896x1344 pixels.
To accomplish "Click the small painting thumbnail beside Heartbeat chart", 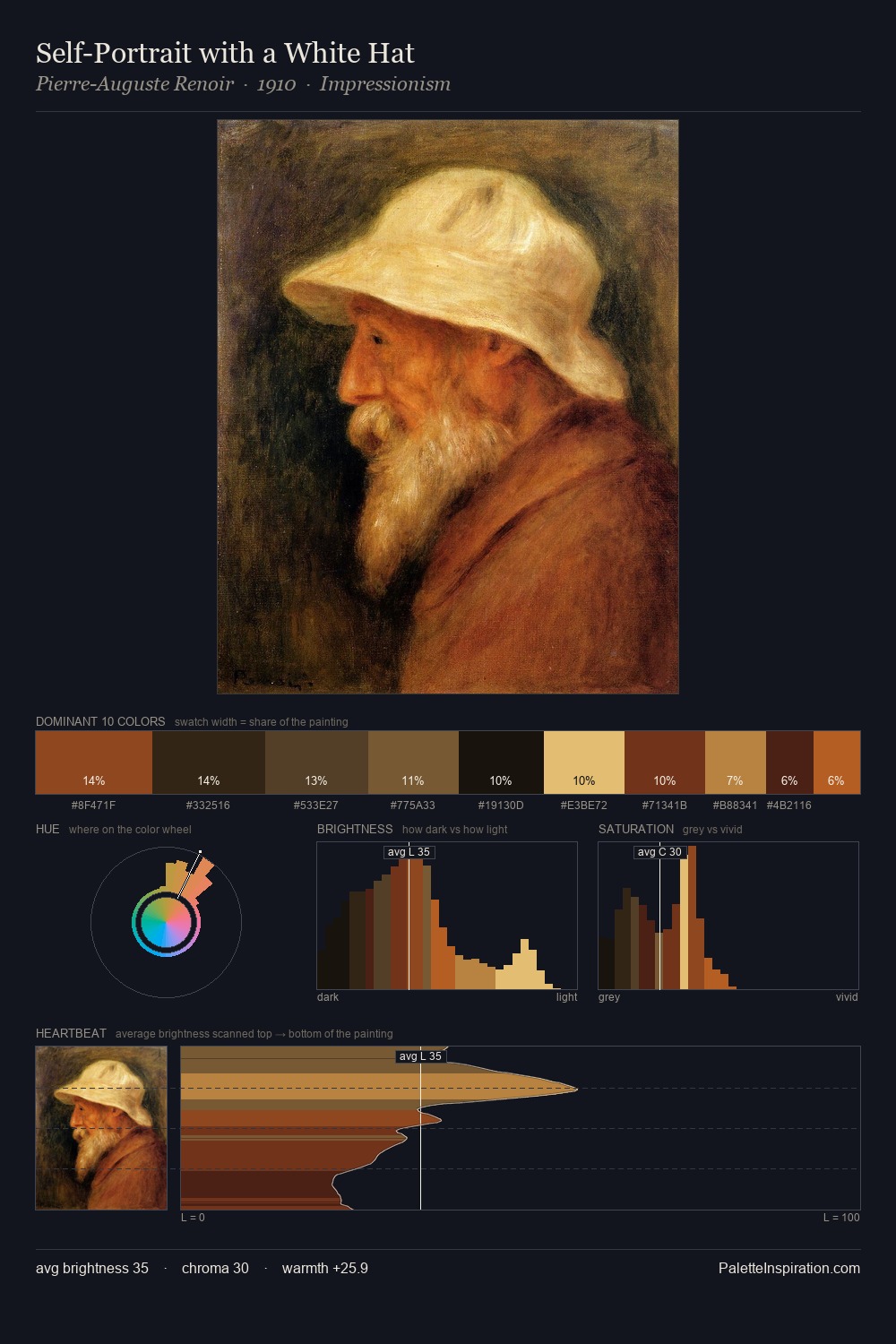I will coord(101,1128).
